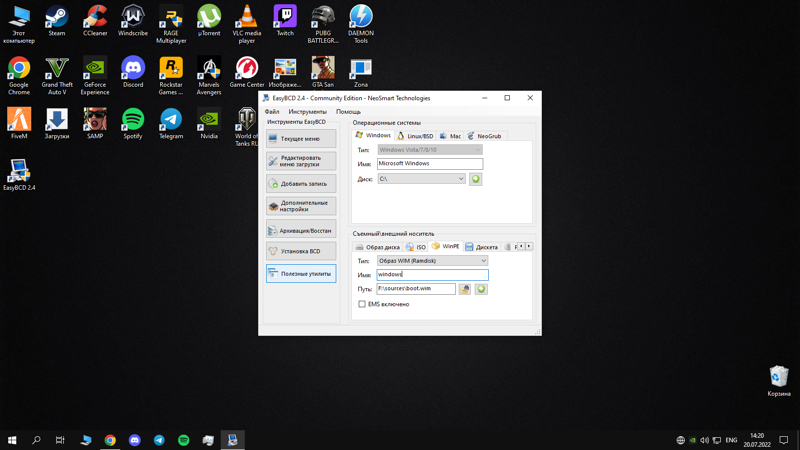Click the Microsoft Windows name field
800x450 pixels.
click(430, 164)
